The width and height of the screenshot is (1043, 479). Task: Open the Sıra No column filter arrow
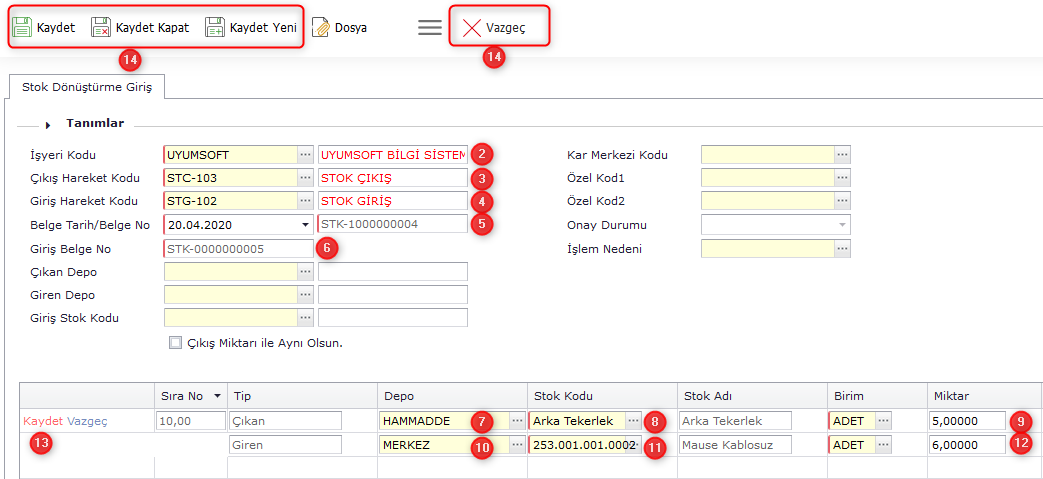tap(218, 395)
